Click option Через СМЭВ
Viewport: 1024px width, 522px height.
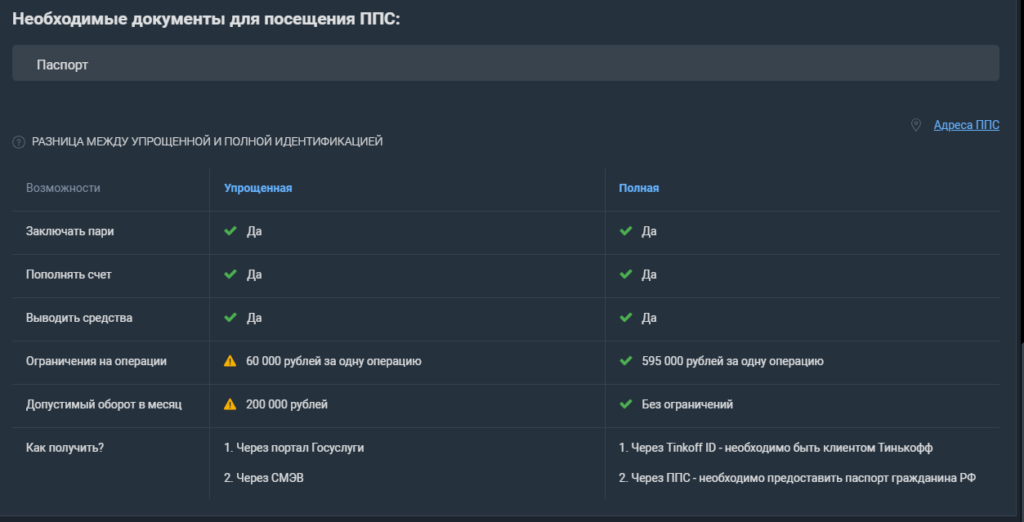(264, 478)
